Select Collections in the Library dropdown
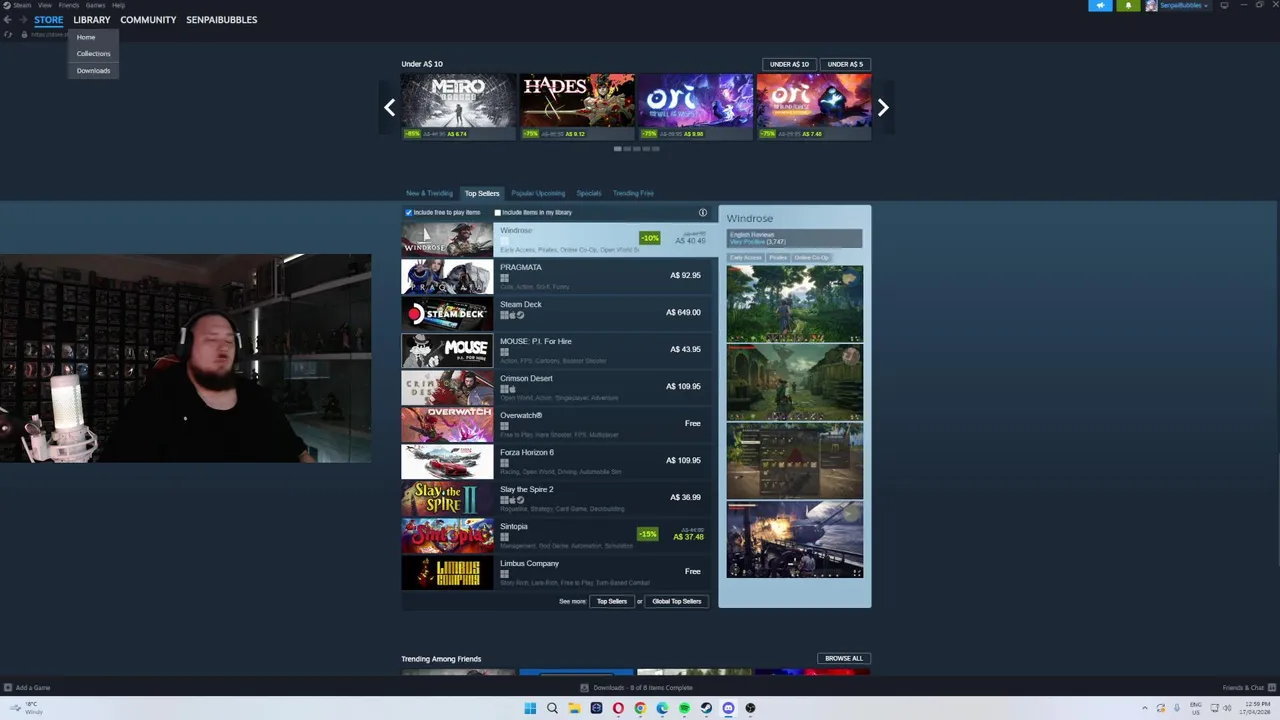 93,54
